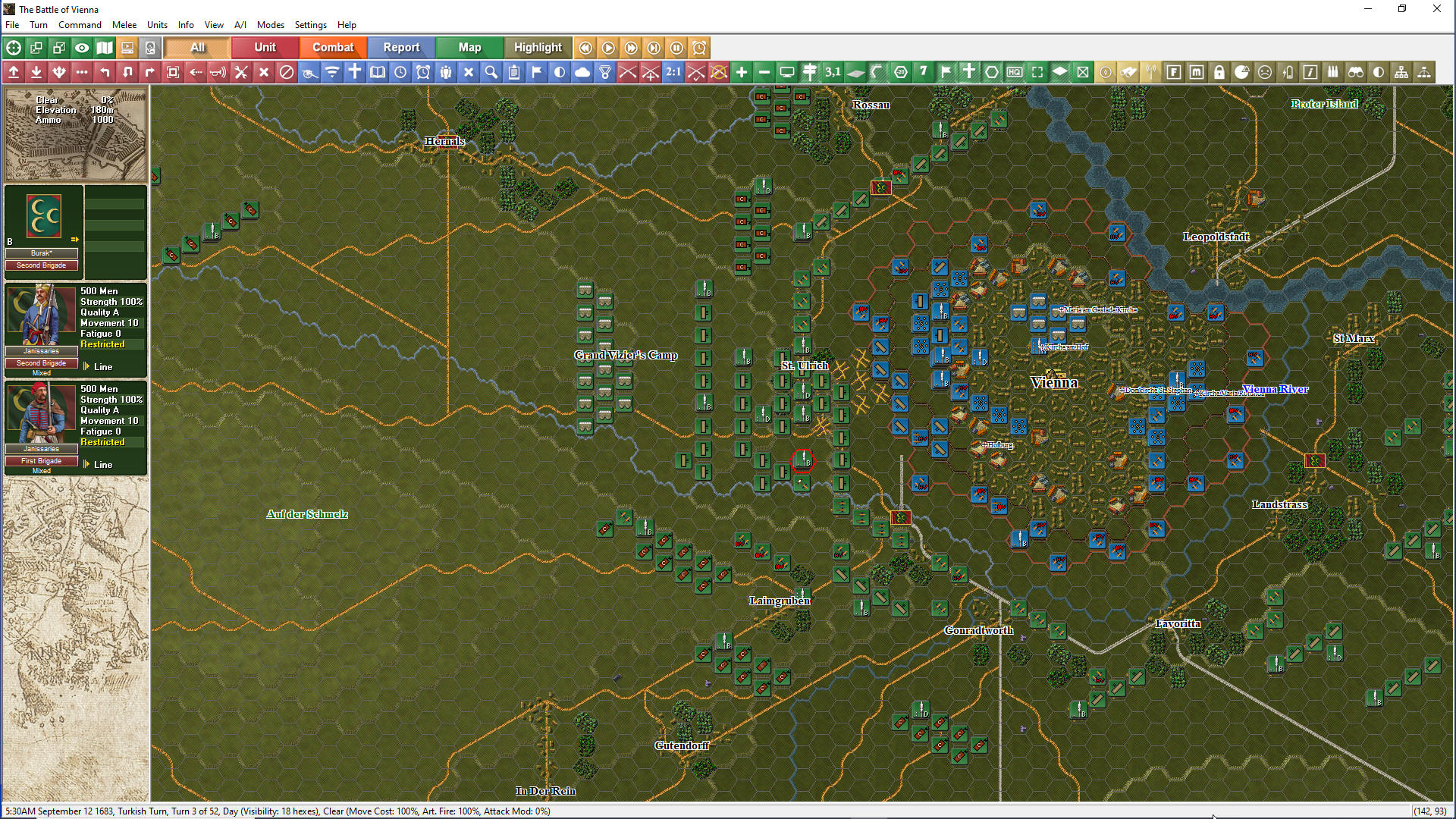Click the padlock icon in toolbar
This screenshot has width=1456, height=819.
1219,72
